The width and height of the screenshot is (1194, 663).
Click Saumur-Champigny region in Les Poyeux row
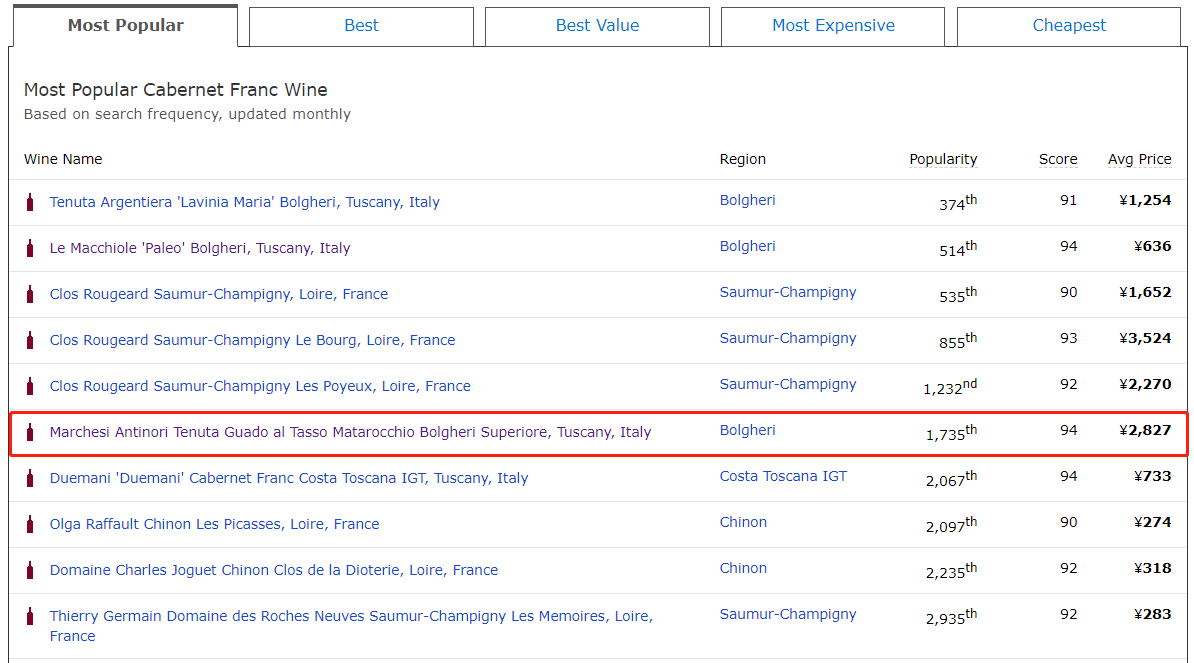point(787,384)
